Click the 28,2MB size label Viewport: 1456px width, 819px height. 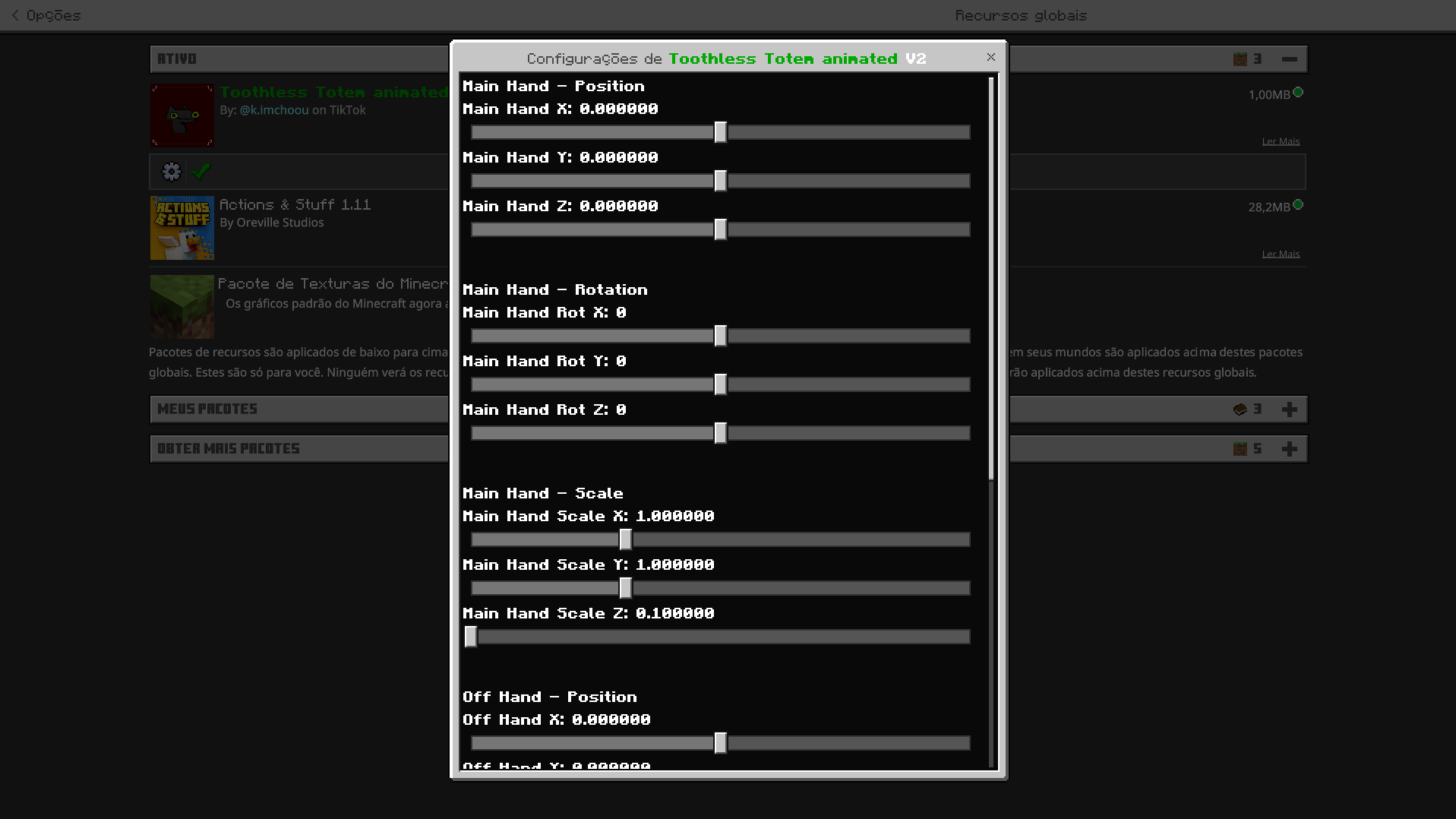click(x=1269, y=207)
